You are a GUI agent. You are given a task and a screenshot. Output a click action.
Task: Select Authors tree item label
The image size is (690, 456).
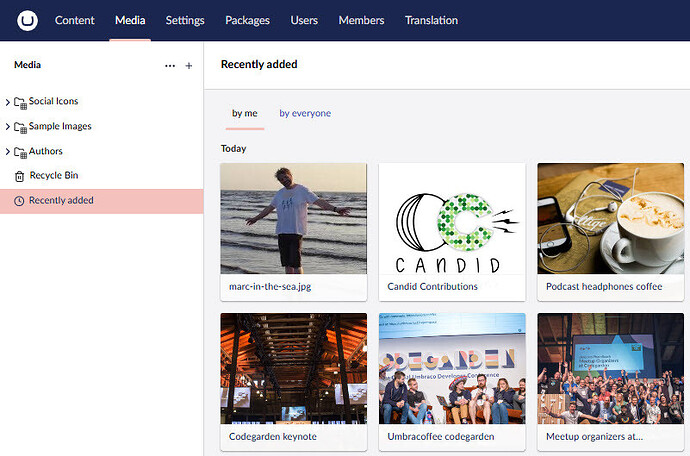tap(46, 151)
